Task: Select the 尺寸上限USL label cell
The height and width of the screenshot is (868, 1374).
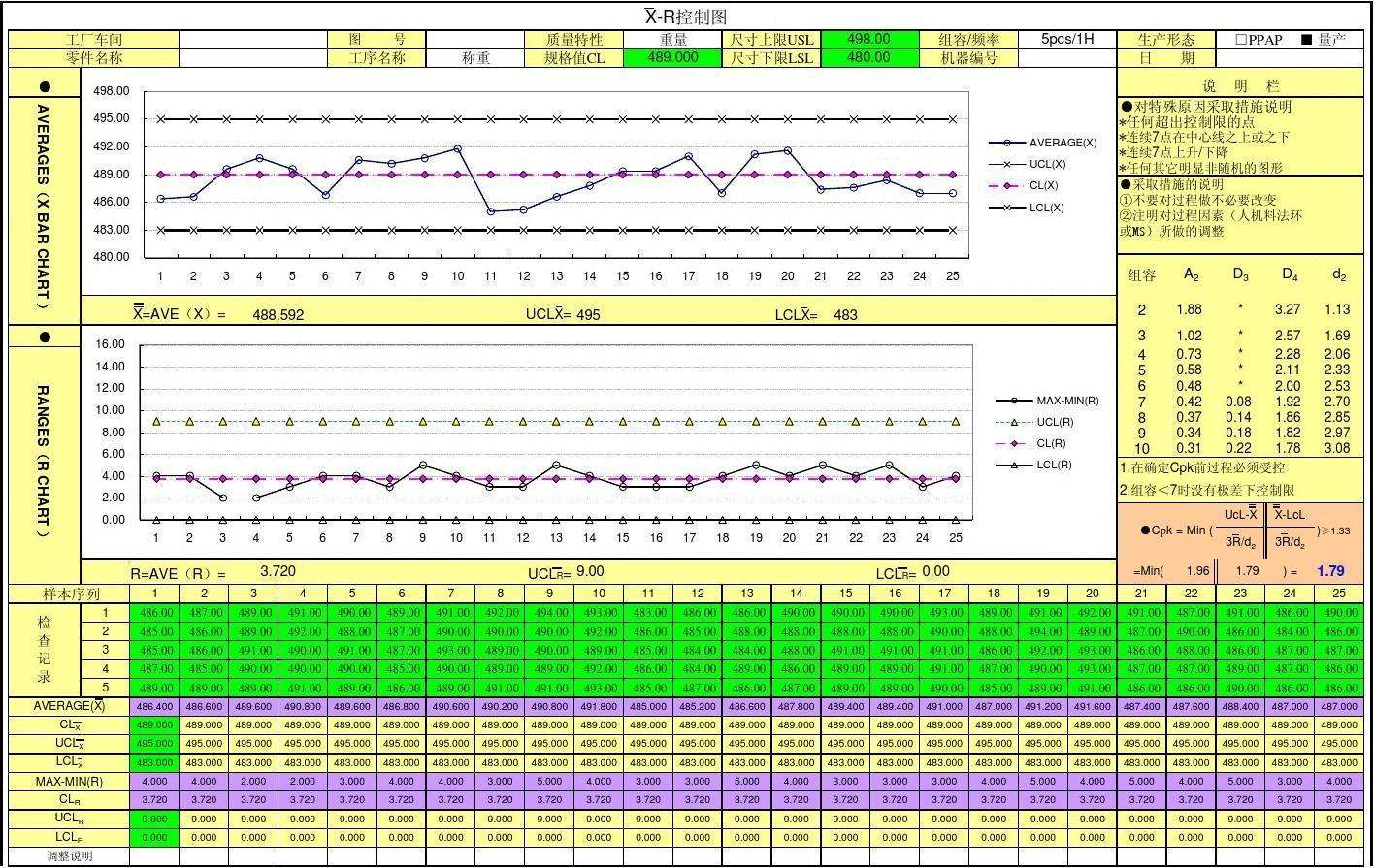Action: (x=772, y=40)
